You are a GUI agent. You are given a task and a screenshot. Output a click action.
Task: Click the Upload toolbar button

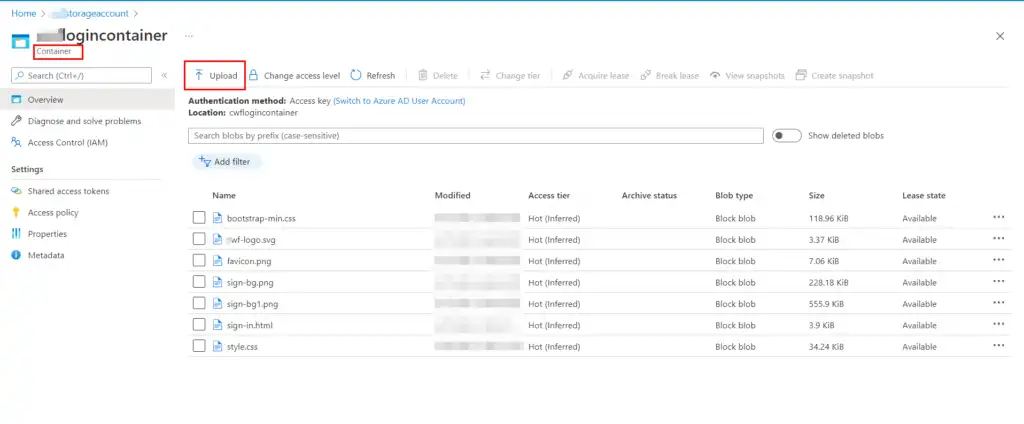pyautogui.click(x=216, y=76)
